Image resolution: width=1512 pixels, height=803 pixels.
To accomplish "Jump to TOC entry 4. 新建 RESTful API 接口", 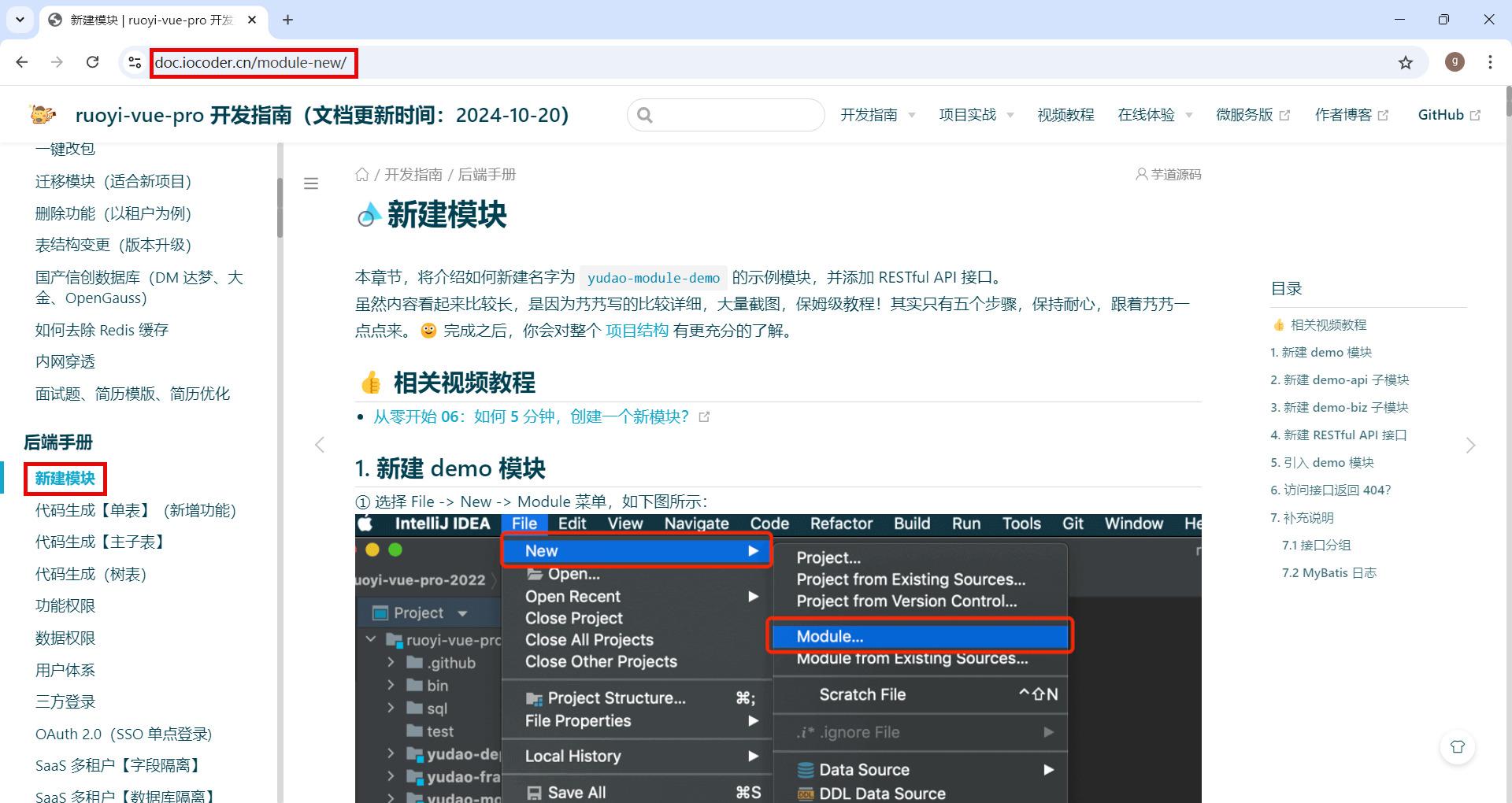I will pos(1339,435).
